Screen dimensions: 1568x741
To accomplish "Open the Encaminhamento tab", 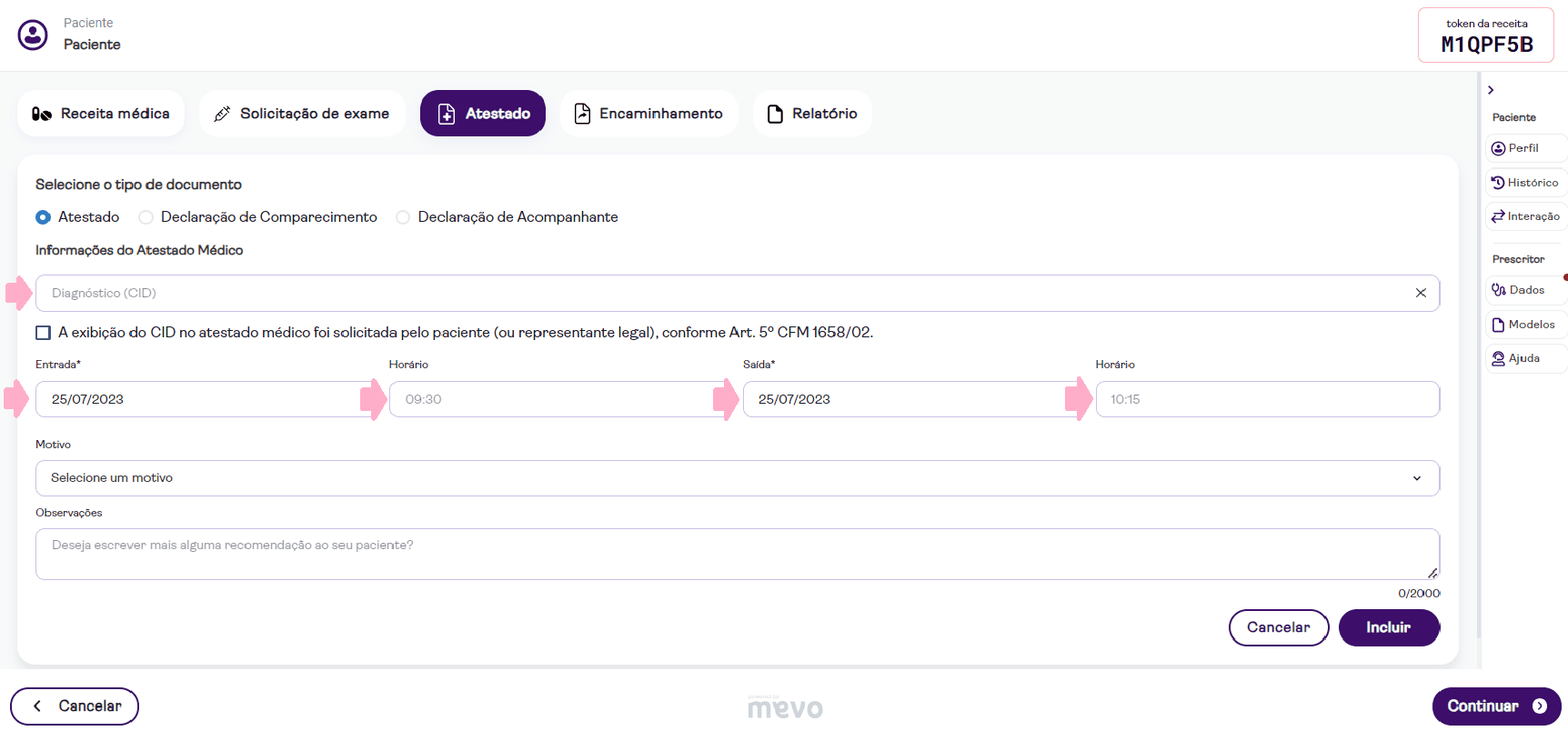I will (648, 114).
